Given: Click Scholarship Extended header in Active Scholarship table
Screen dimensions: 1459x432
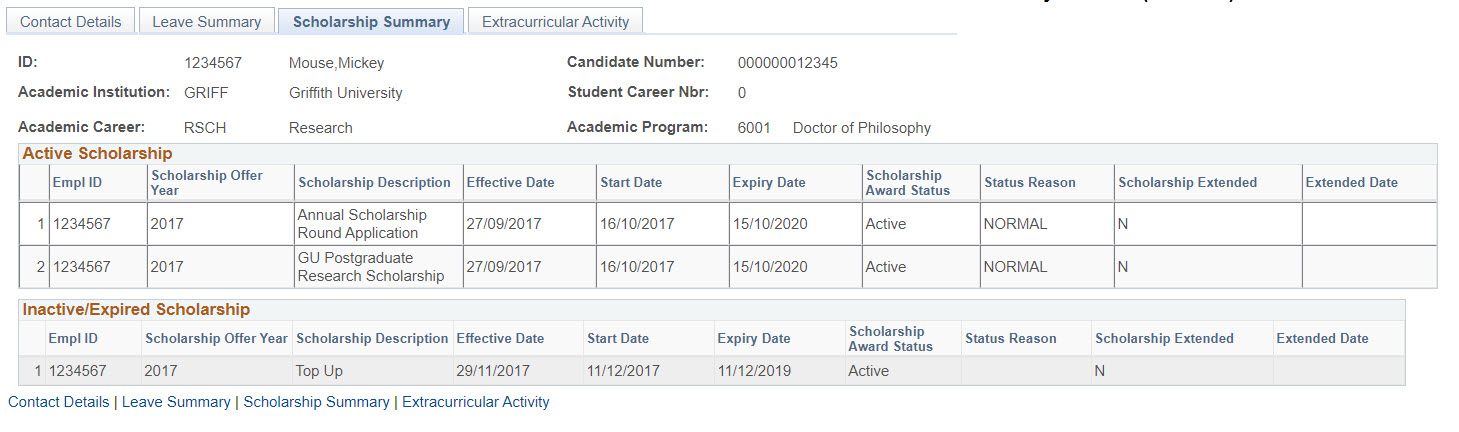Looking at the screenshot, I should pos(1187,183).
